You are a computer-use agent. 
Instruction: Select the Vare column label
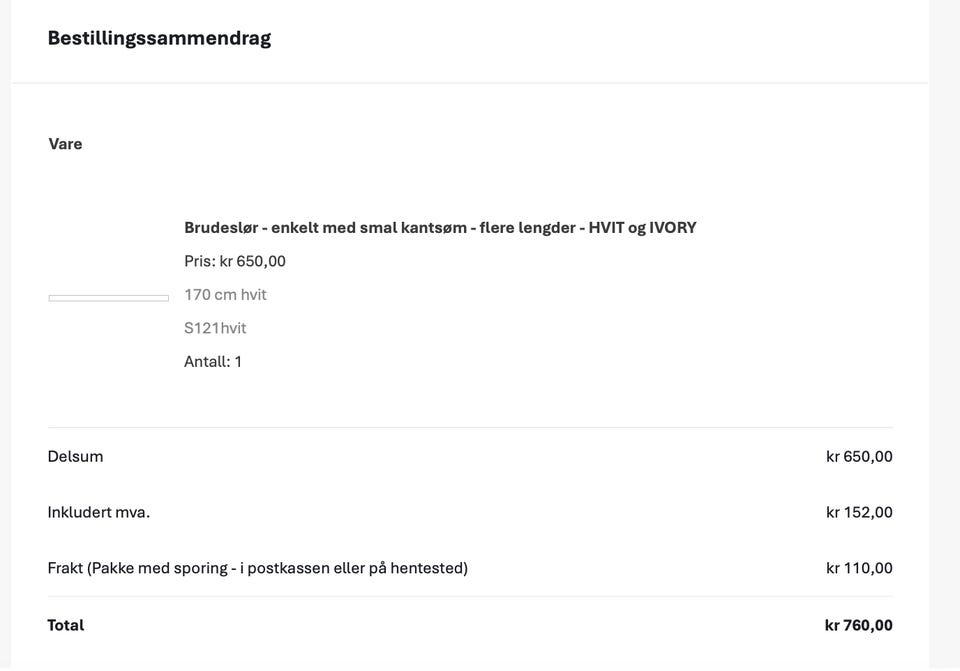click(x=65, y=144)
